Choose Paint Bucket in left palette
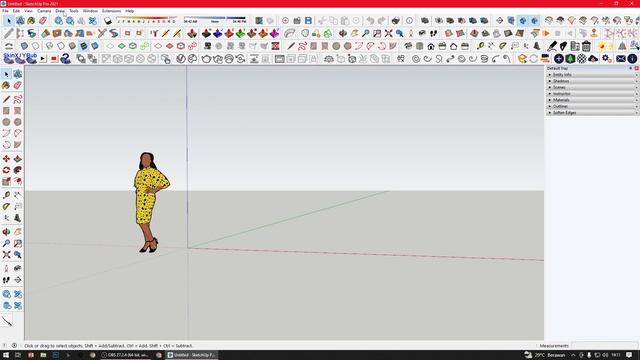Viewport: 640px width, 360px height. click(6, 85)
